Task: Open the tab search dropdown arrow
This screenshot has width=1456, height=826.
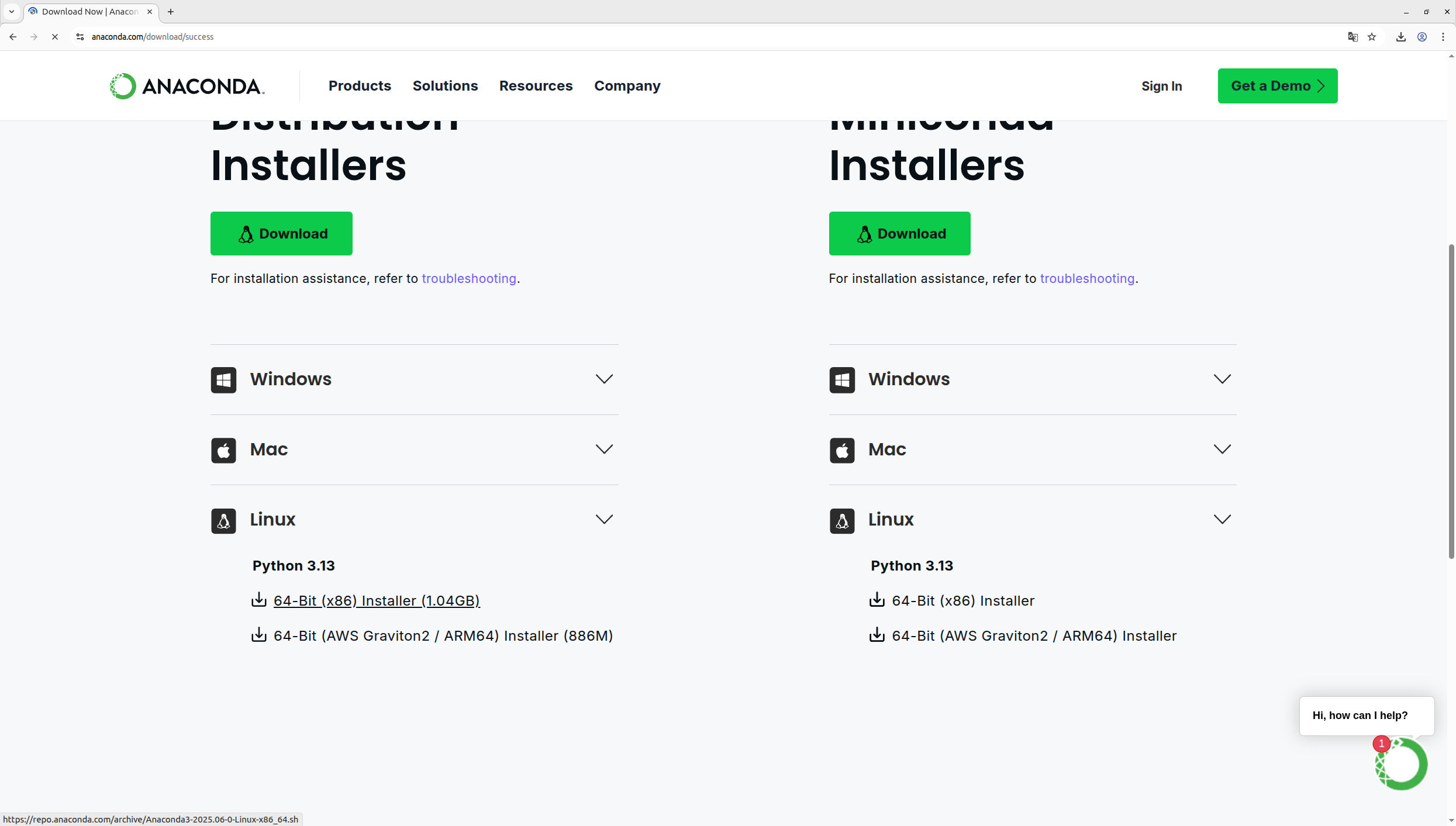Action: point(12,12)
